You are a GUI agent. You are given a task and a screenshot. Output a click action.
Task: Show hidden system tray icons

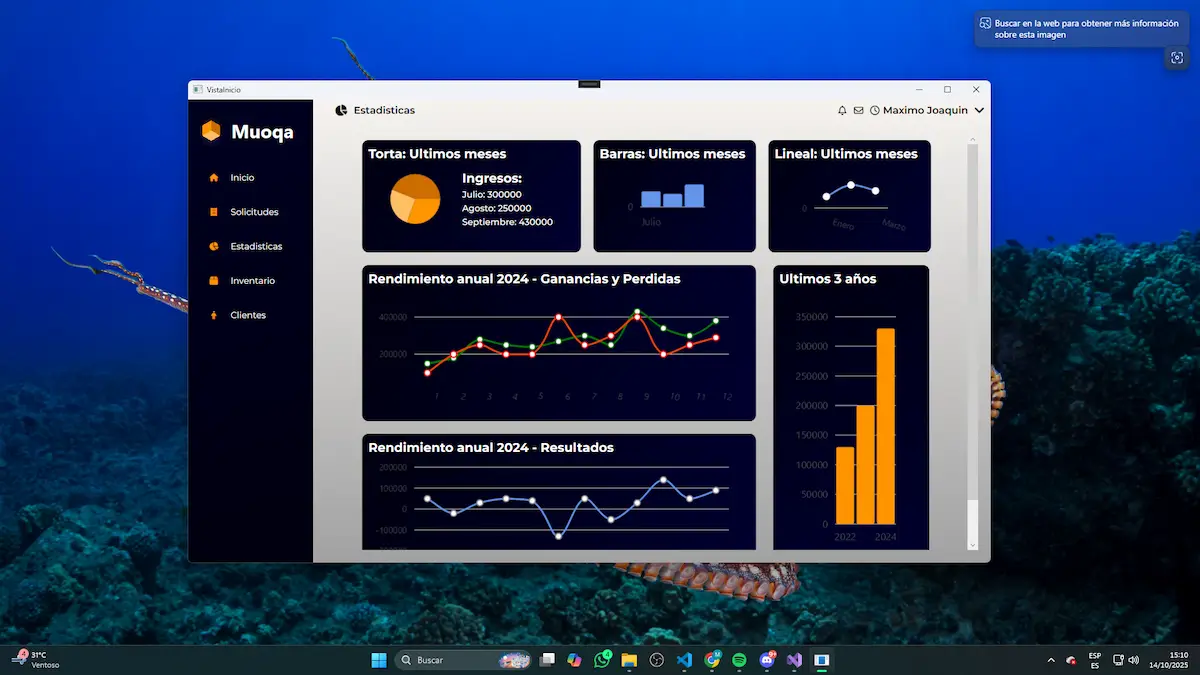click(x=1050, y=660)
